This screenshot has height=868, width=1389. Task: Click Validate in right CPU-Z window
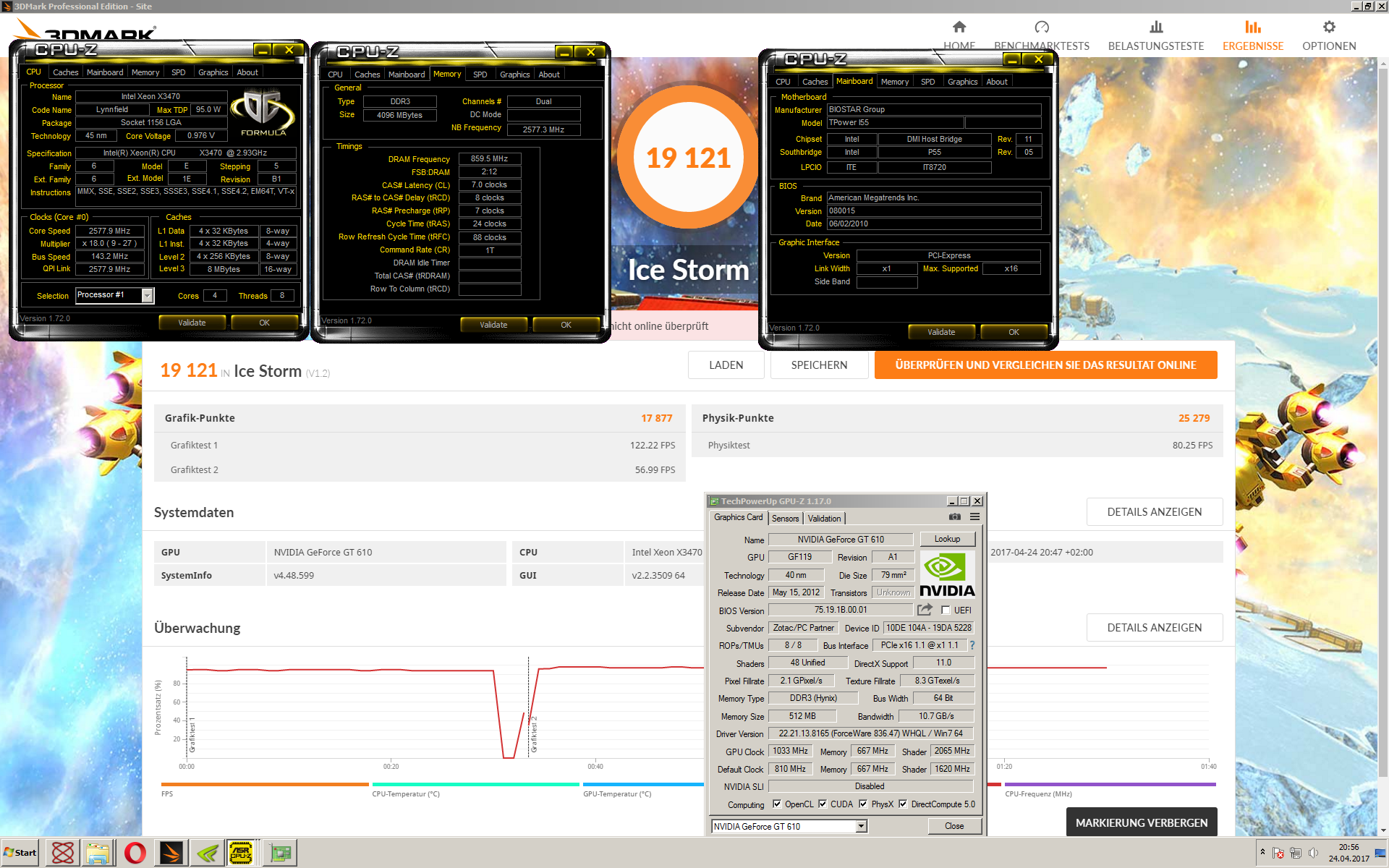click(941, 332)
